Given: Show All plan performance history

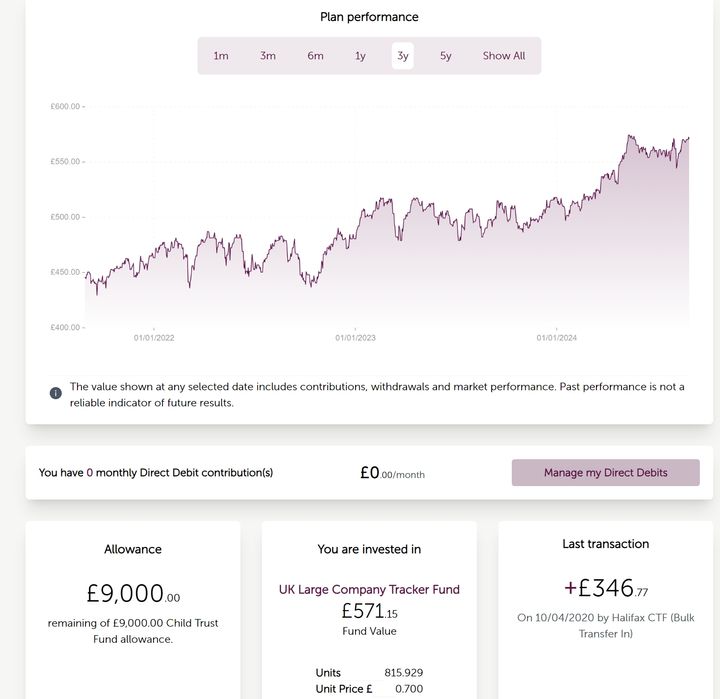Looking at the screenshot, I should tap(504, 56).
